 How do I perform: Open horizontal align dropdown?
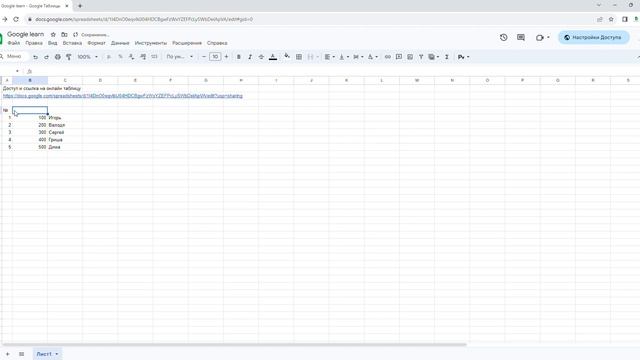(x=329, y=57)
